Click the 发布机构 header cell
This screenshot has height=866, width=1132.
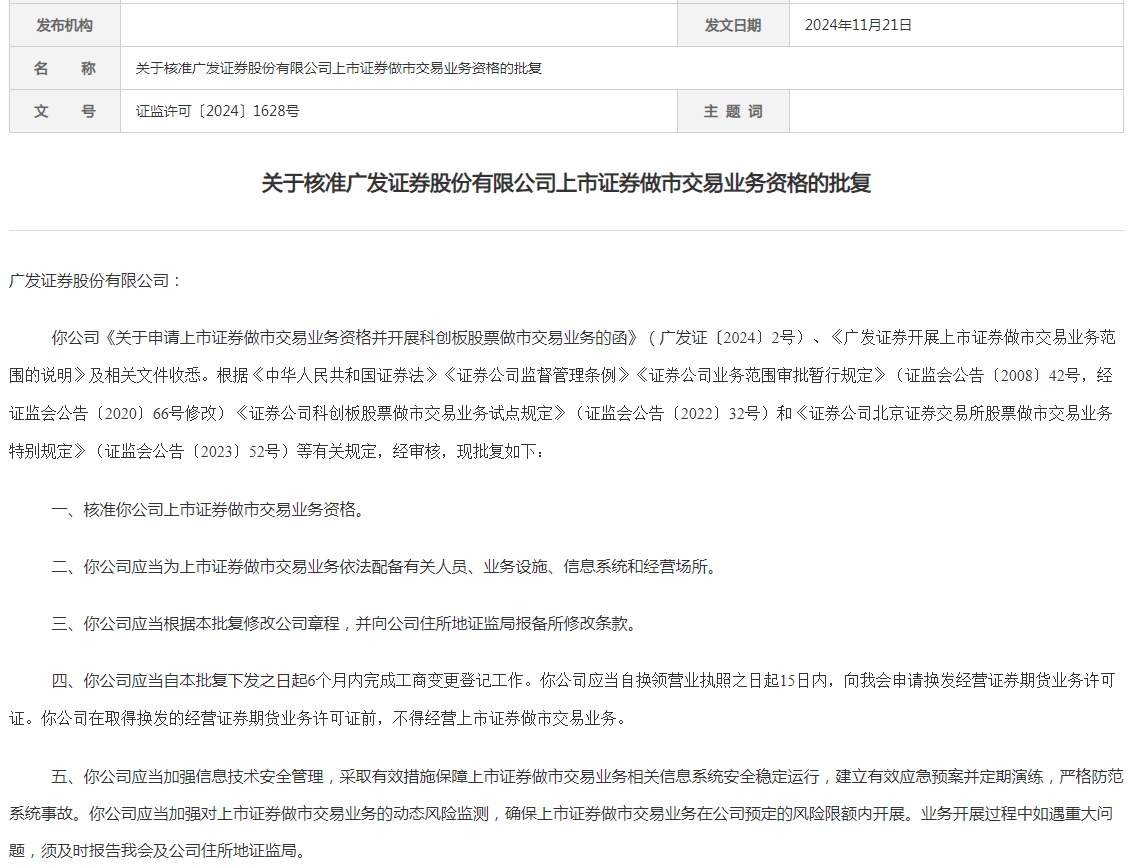(x=65, y=25)
